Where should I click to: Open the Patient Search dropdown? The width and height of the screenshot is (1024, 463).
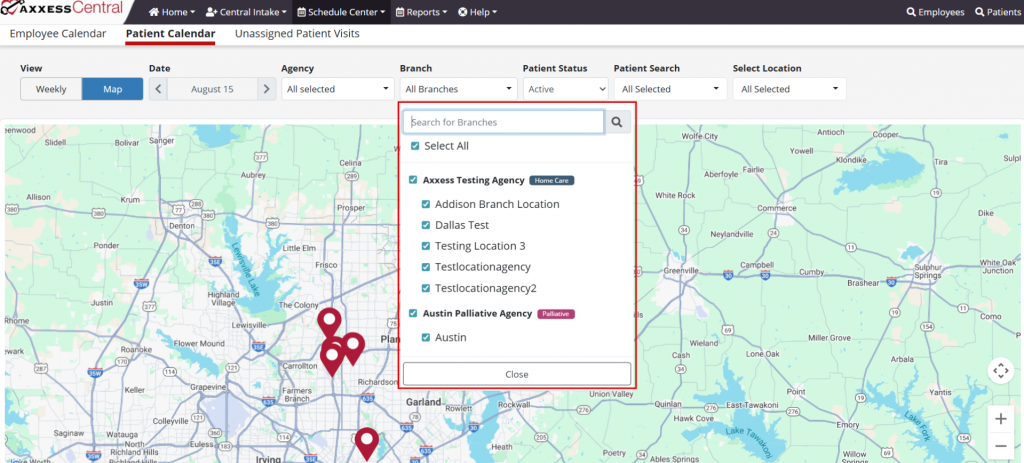[671, 89]
